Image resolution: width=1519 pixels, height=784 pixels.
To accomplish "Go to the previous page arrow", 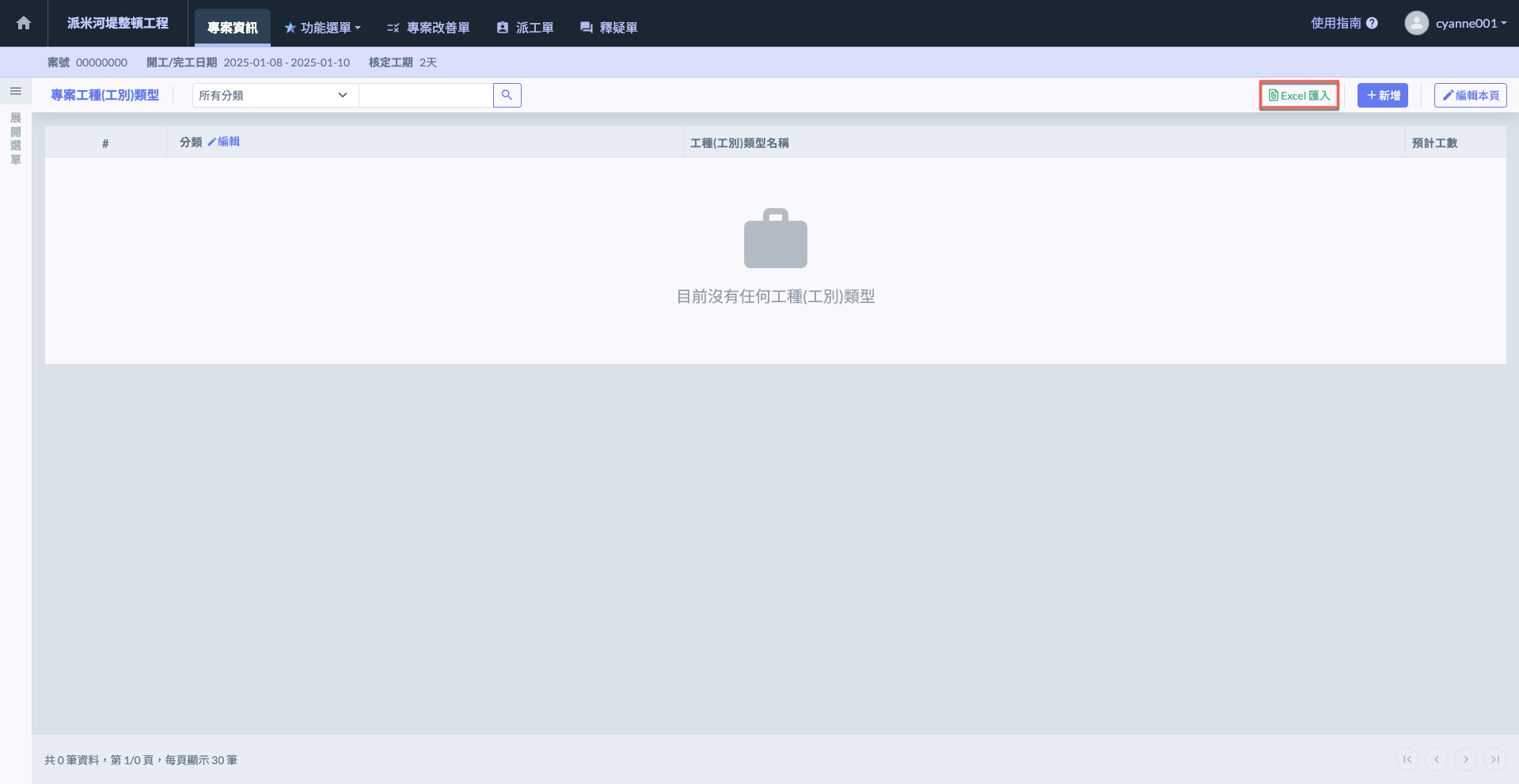I will 1436,759.
